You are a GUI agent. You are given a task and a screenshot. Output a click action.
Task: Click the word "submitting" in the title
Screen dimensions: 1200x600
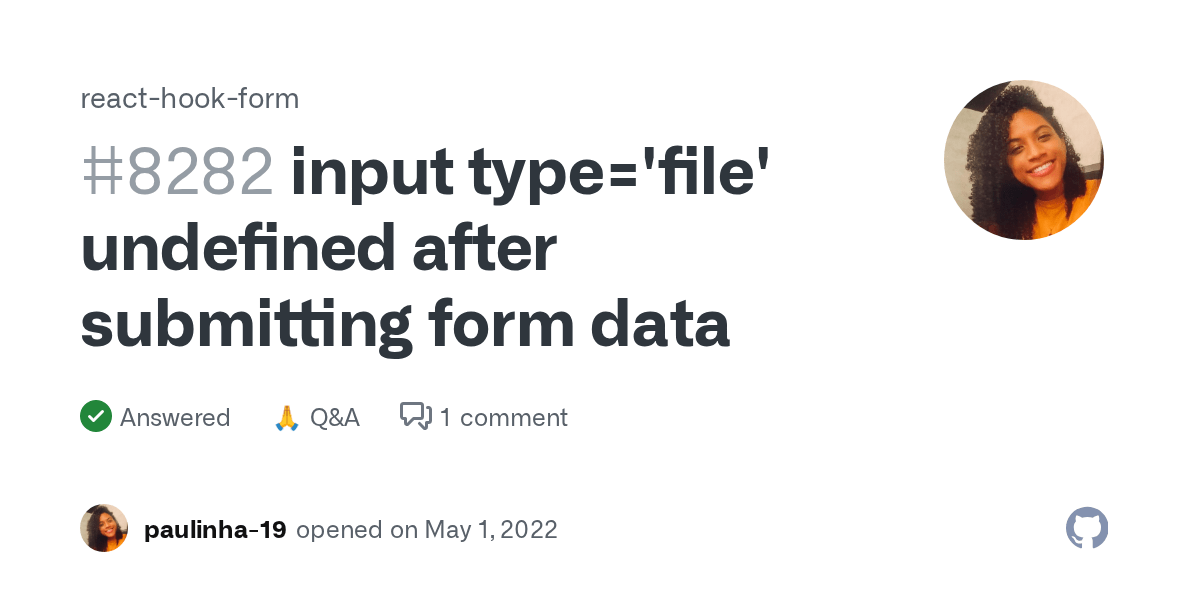tap(245, 324)
